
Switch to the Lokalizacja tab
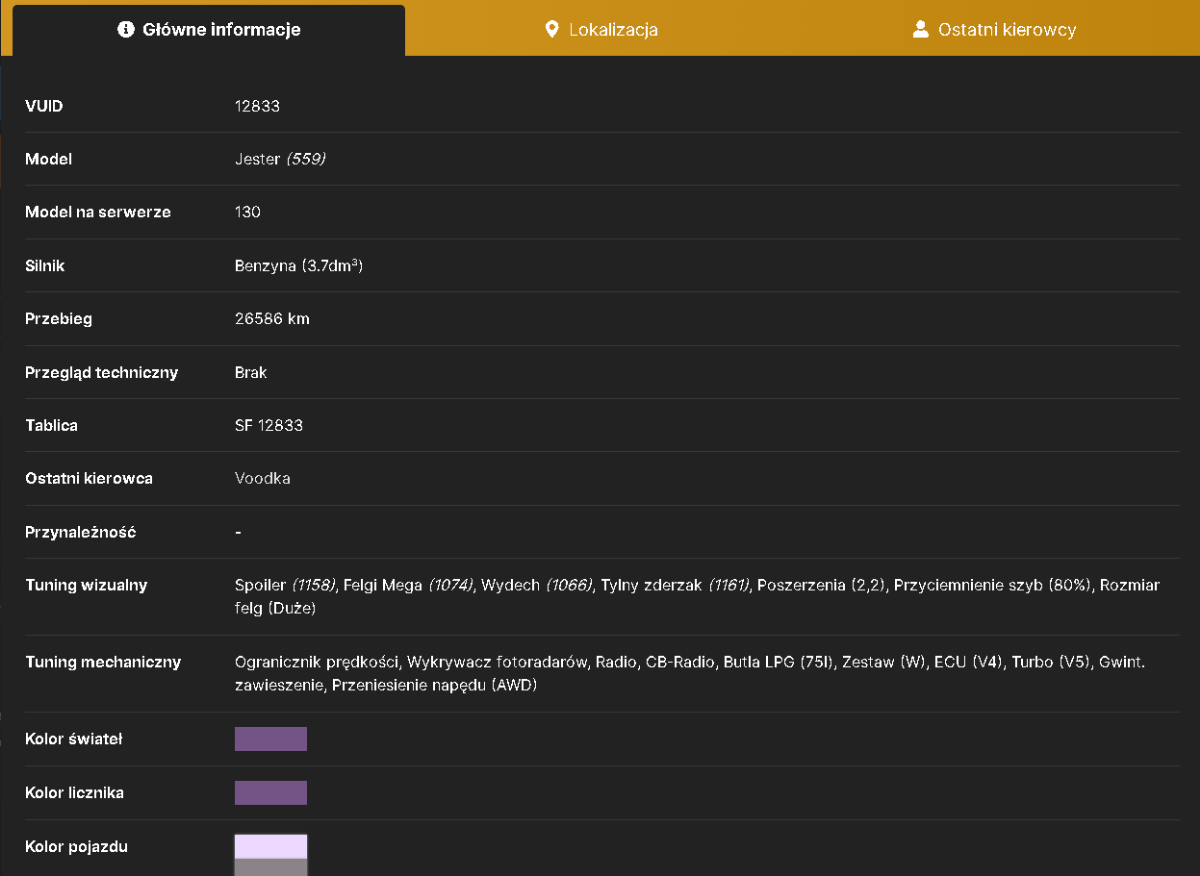coord(601,29)
